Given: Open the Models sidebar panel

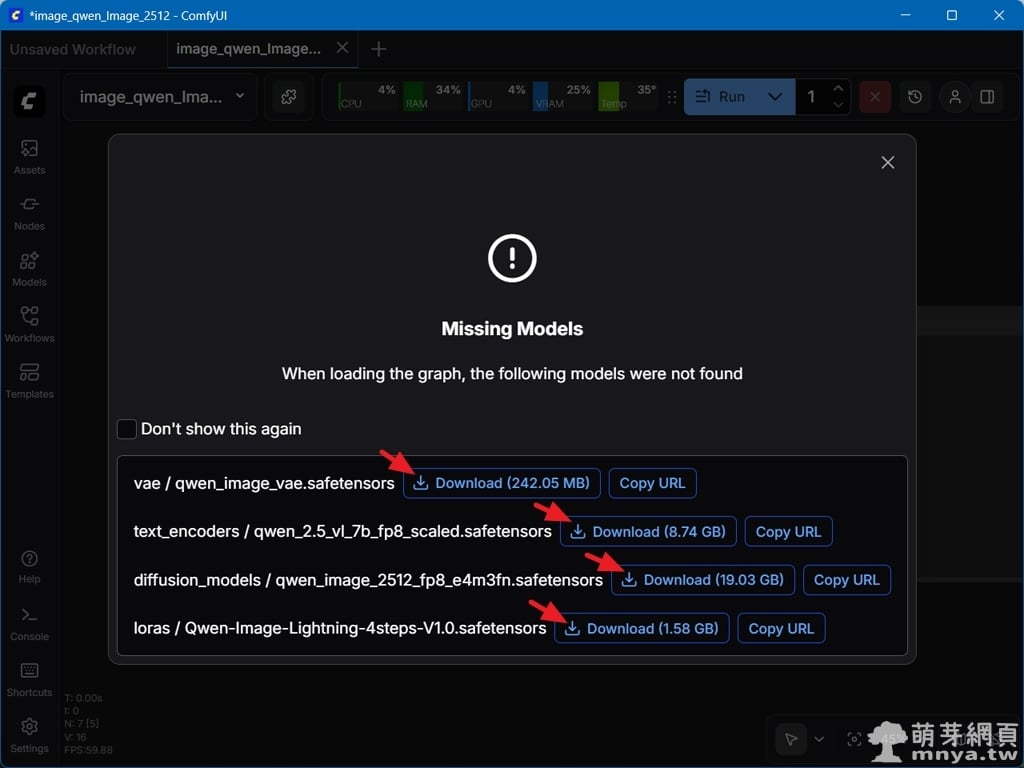Looking at the screenshot, I should pyautogui.click(x=29, y=268).
